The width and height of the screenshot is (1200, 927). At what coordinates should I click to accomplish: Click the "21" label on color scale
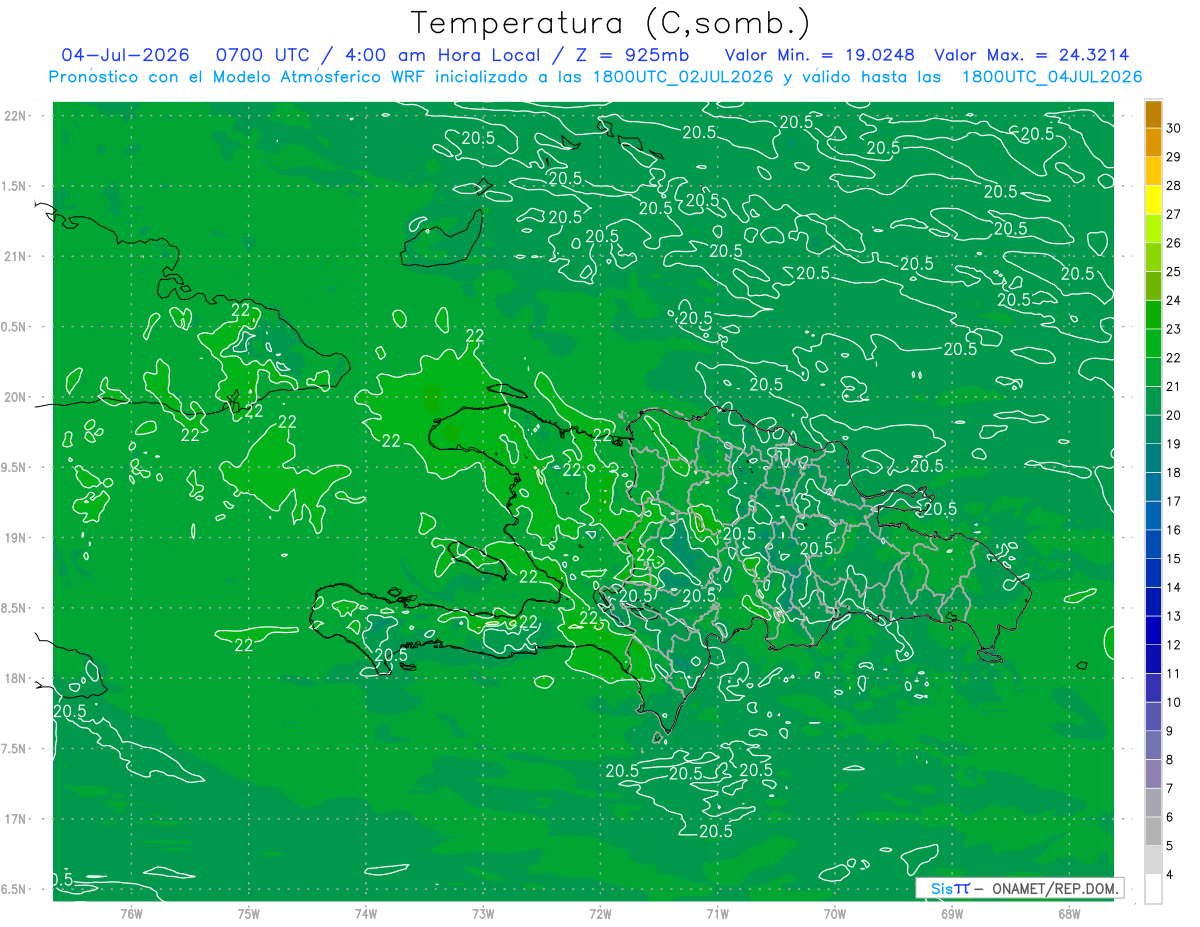click(1173, 387)
